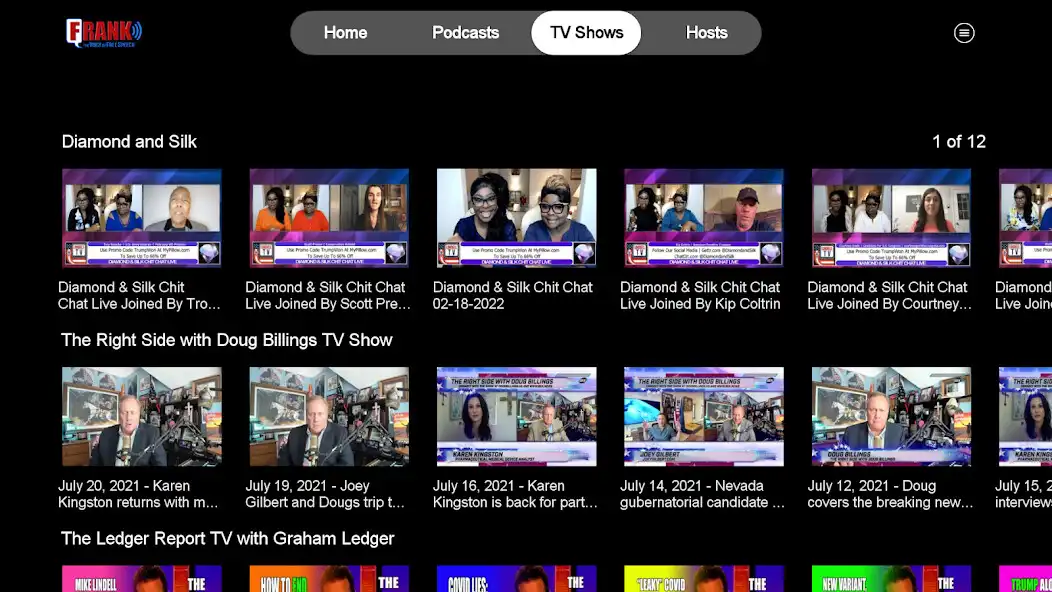Click the Frank Speech logo

[104, 33]
